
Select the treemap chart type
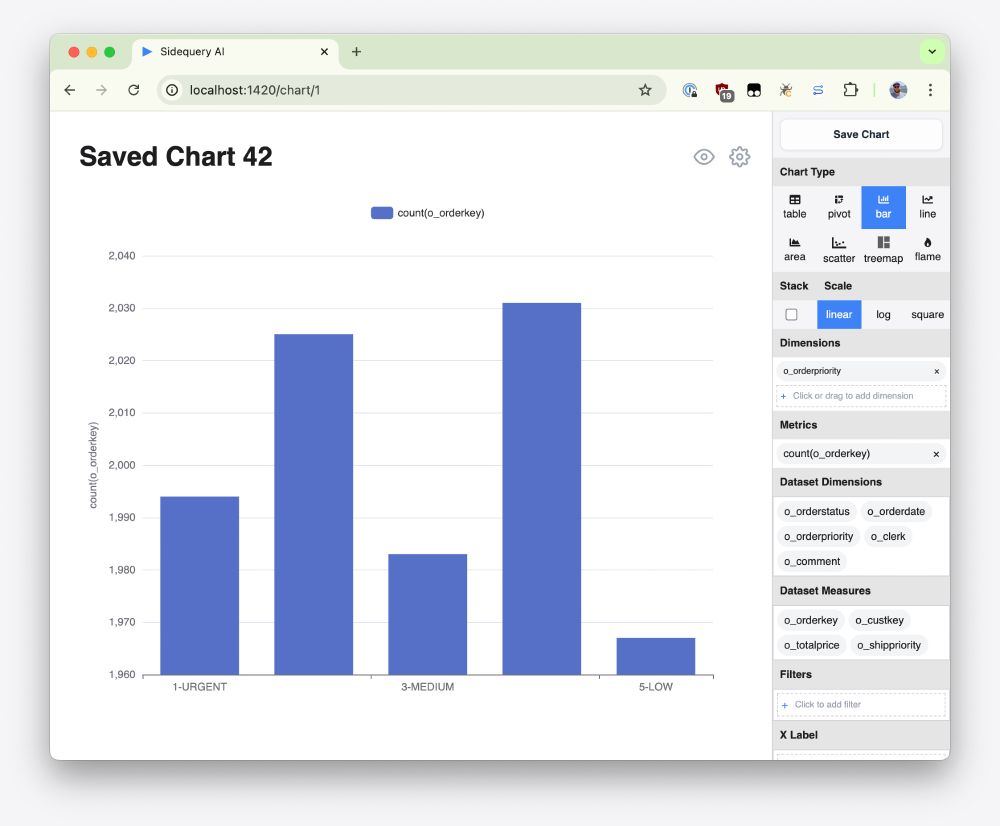click(x=883, y=250)
